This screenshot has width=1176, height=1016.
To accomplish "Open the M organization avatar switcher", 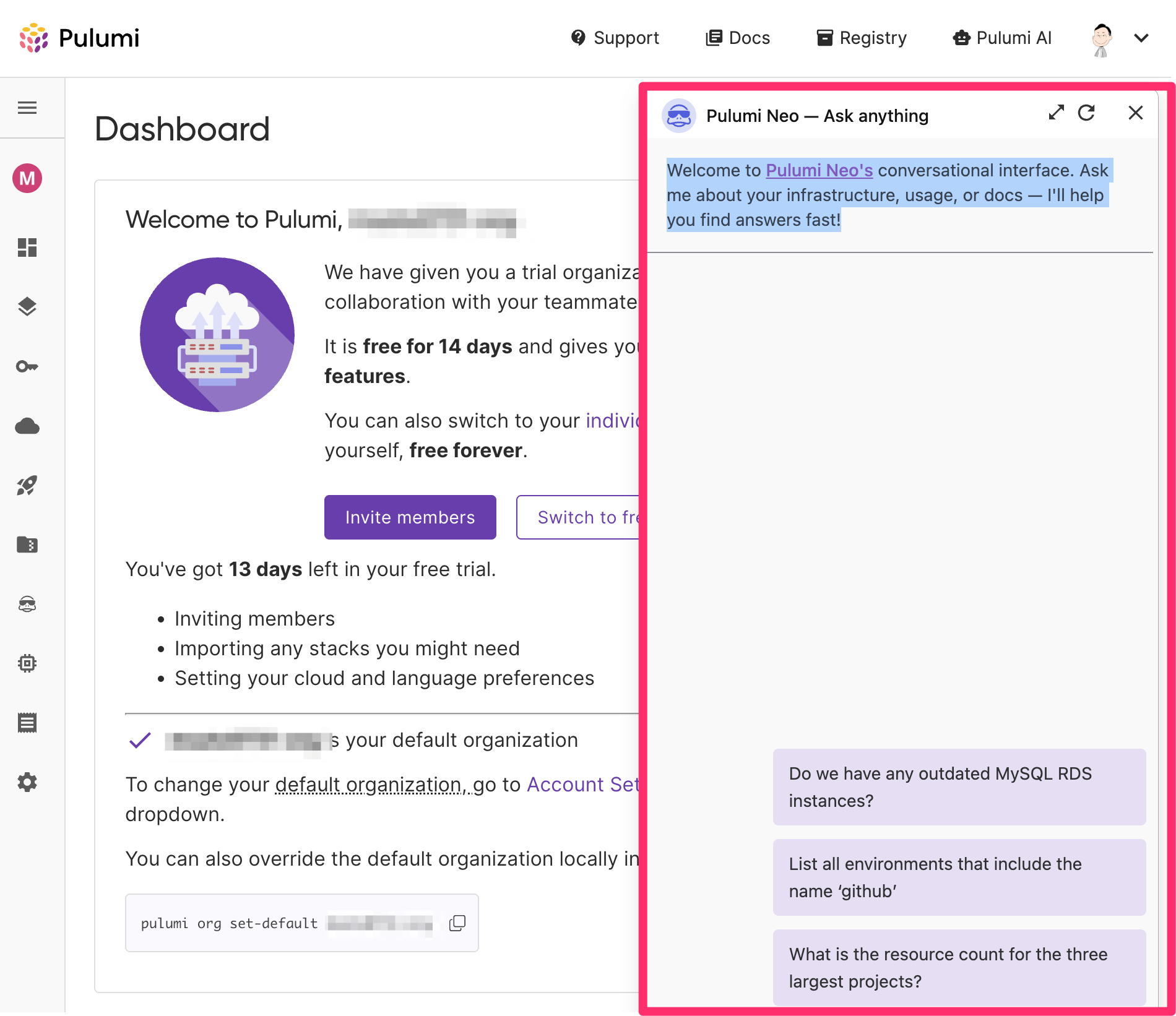I will [27, 178].
